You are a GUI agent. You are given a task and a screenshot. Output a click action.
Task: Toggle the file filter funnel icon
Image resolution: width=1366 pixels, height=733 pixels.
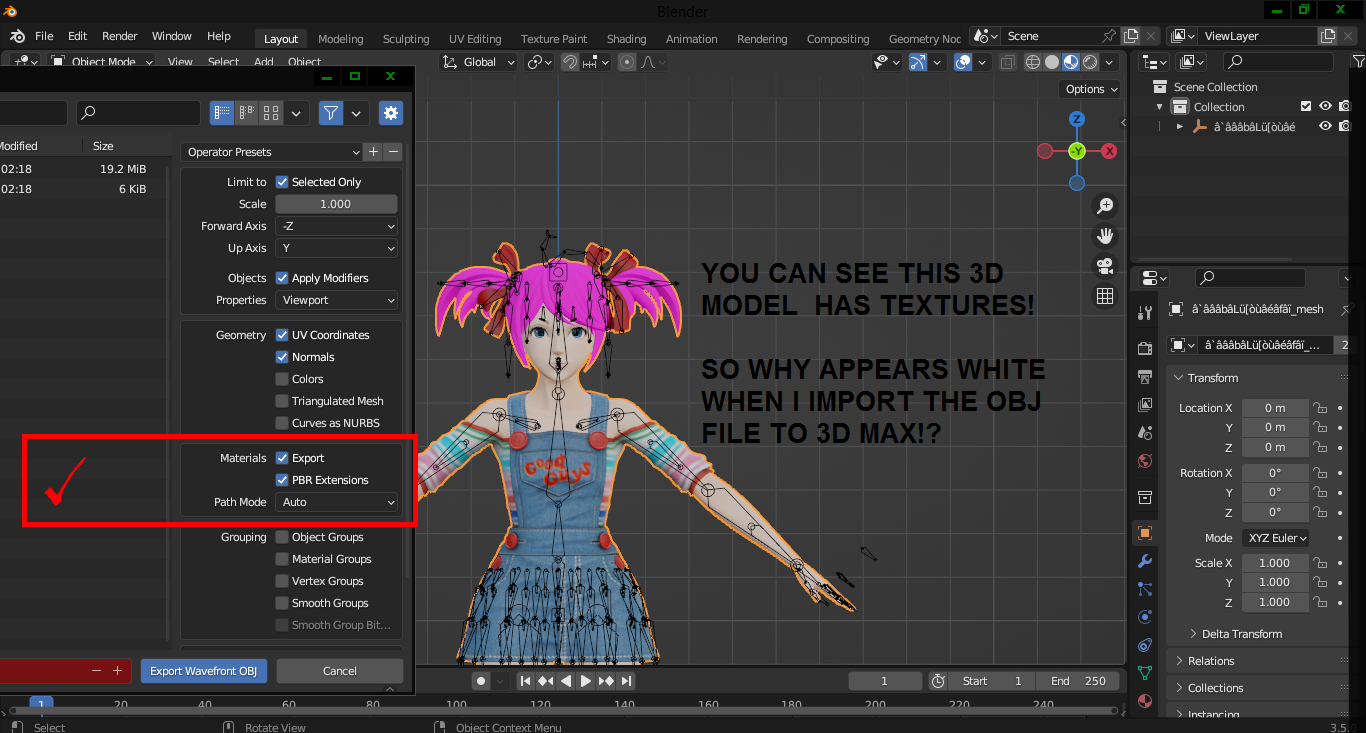point(331,113)
